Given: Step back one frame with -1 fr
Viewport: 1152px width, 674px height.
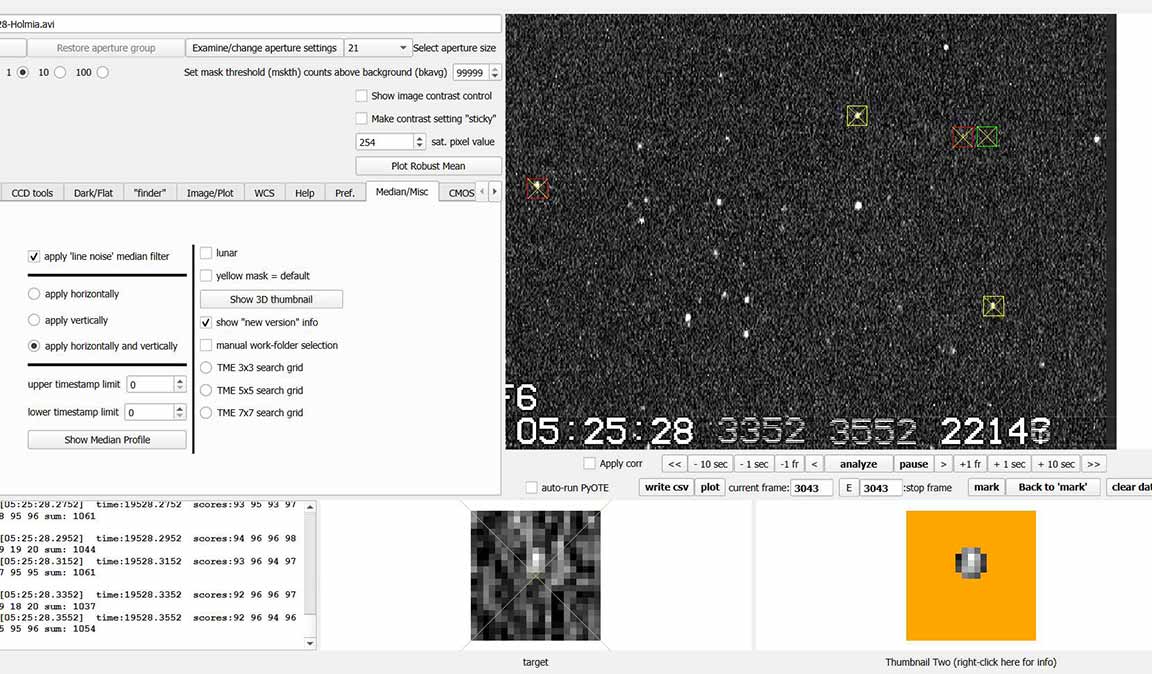Looking at the screenshot, I should coord(790,464).
